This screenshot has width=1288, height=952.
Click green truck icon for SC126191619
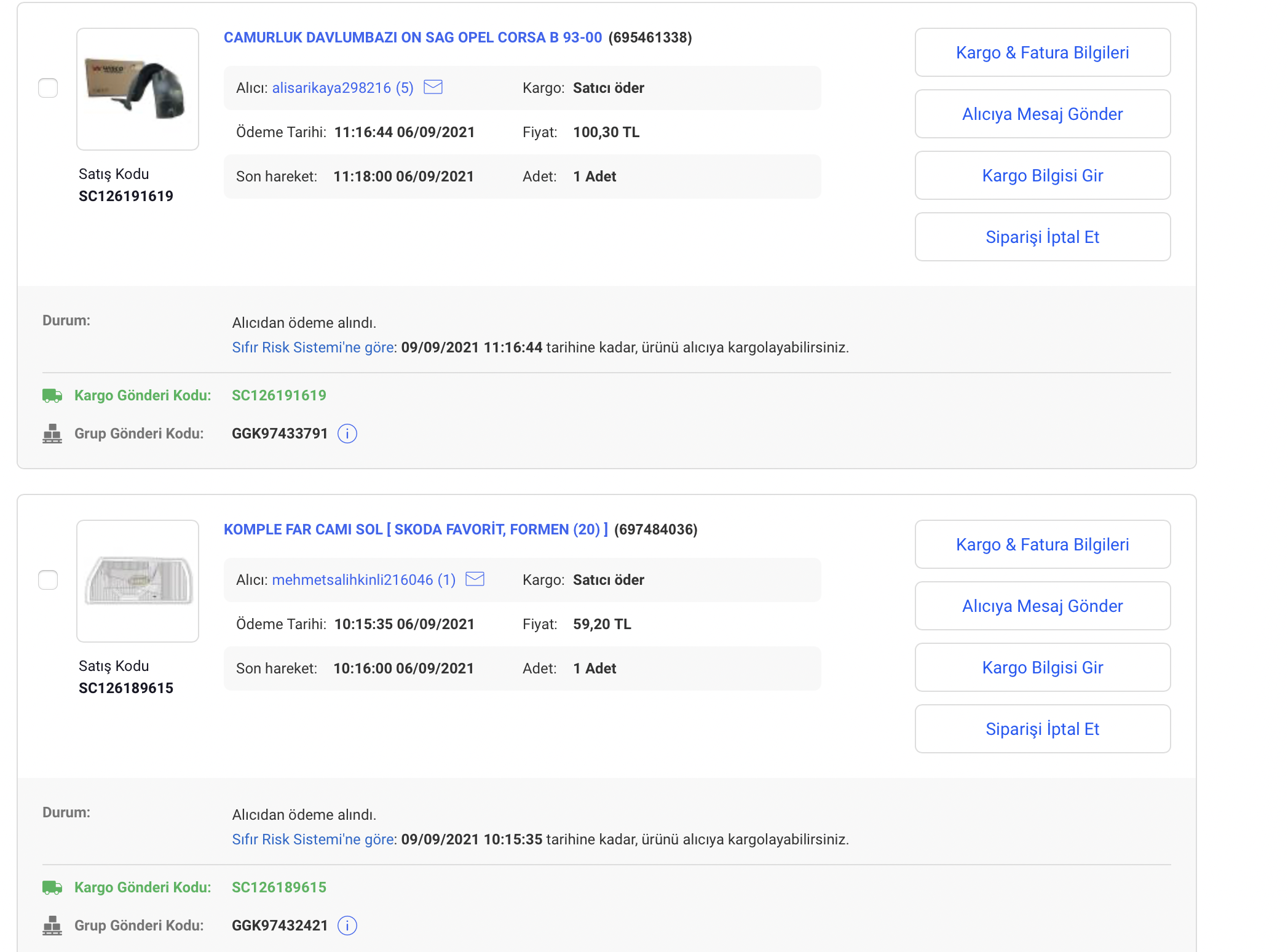52,395
